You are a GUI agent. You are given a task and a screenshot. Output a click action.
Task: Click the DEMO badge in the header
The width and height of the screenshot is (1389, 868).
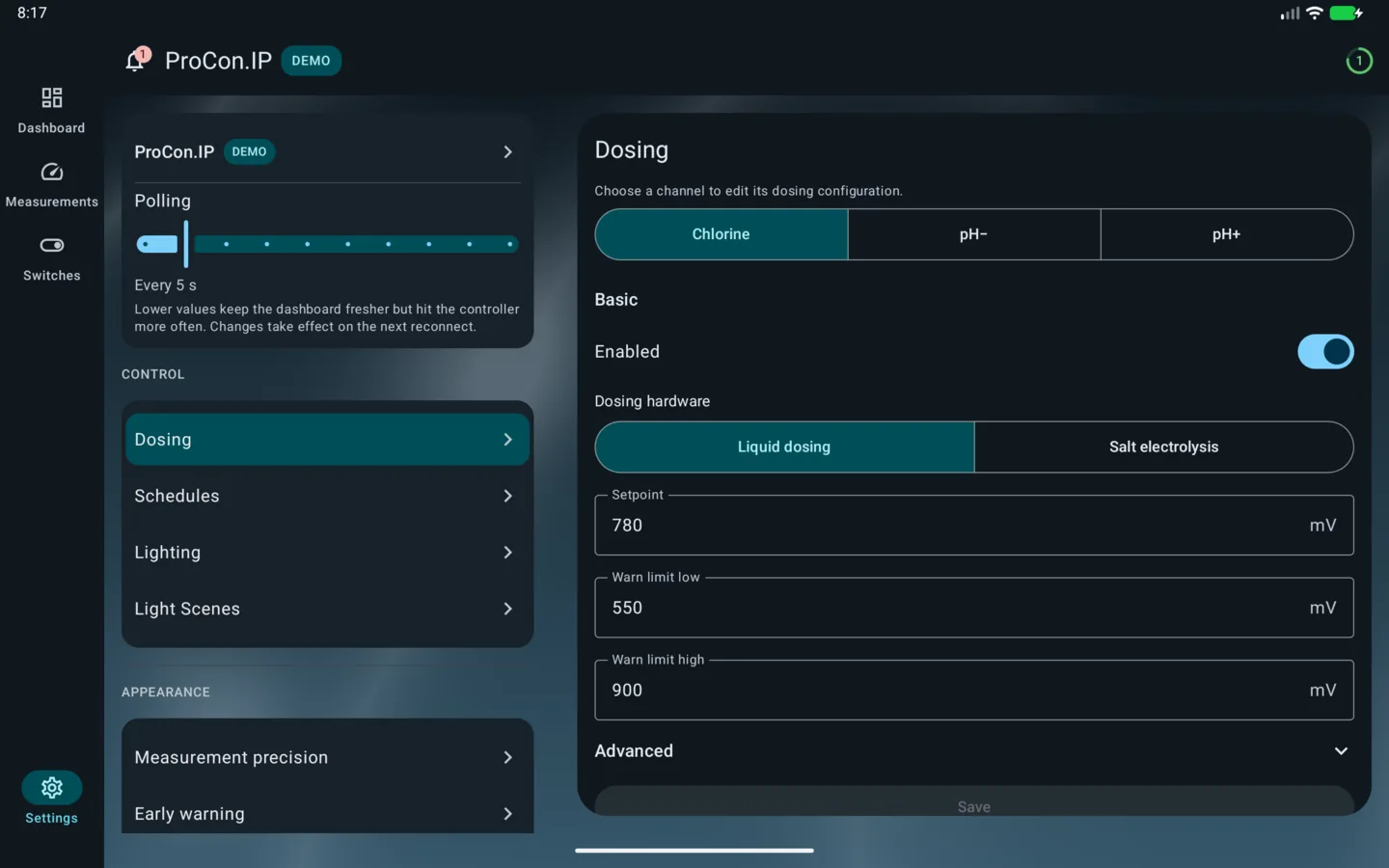click(x=311, y=61)
